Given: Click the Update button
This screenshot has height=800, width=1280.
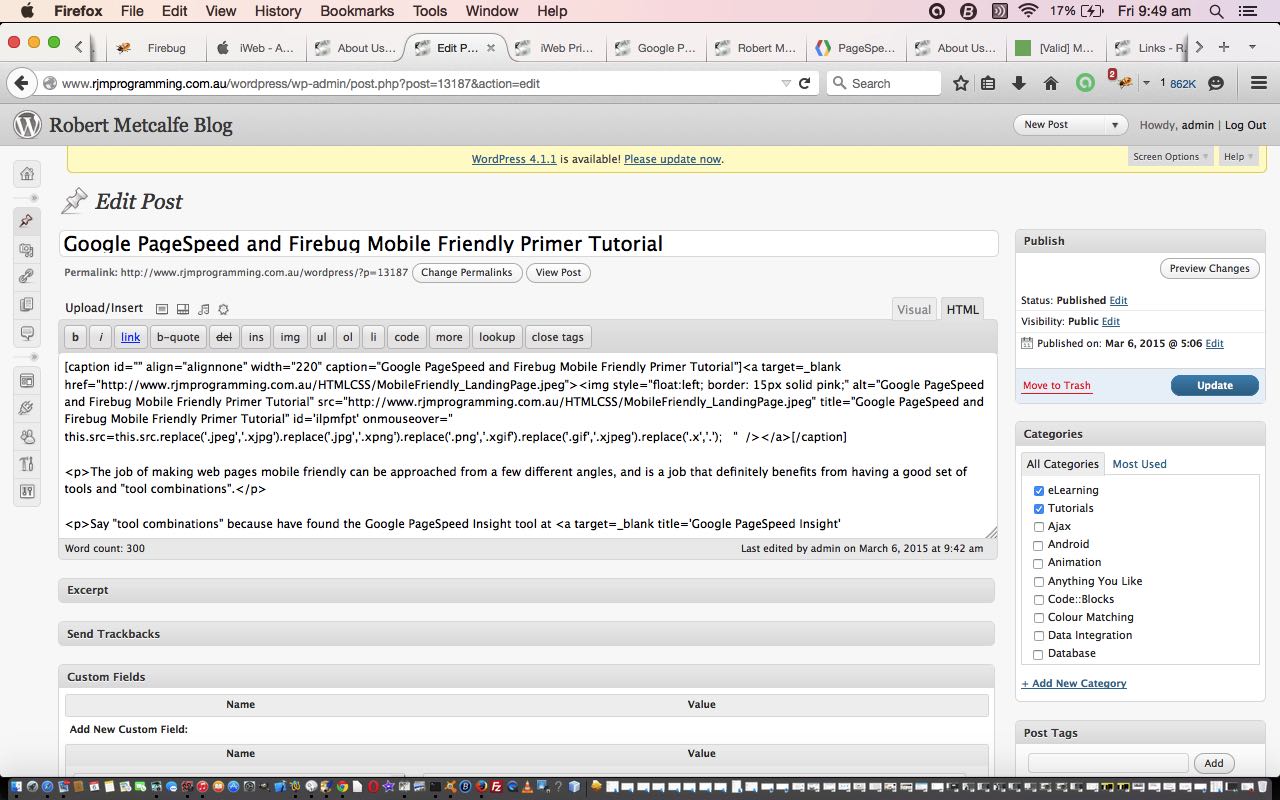Looking at the screenshot, I should (1215, 385).
